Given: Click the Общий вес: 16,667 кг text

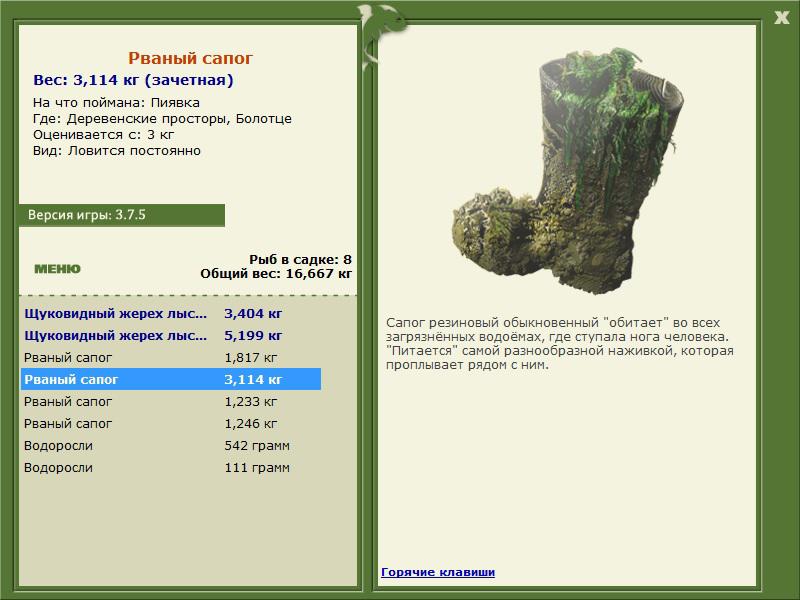Looking at the screenshot, I should click(276, 274).
